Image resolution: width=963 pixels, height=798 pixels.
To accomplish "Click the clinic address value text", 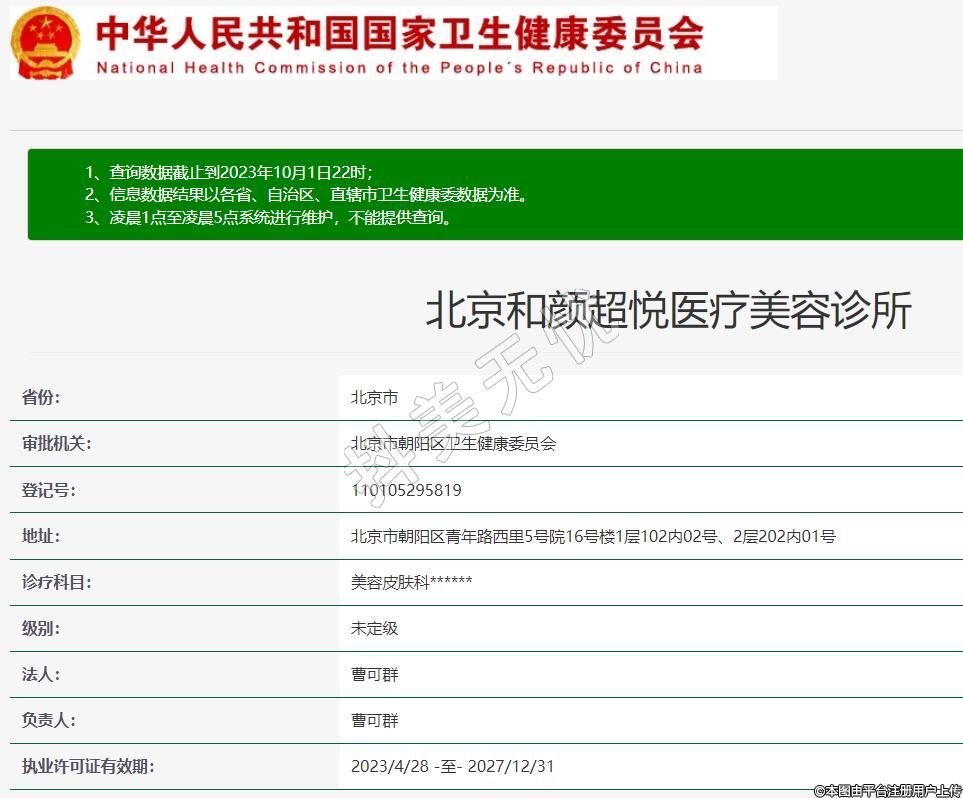I will pos(593,536).
